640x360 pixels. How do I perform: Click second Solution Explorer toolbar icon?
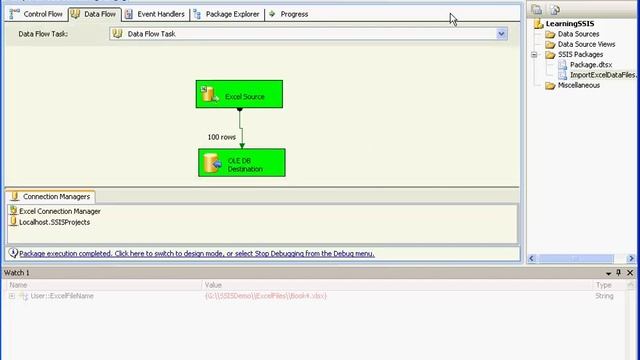pyautogui.click(x=555, y=9)
